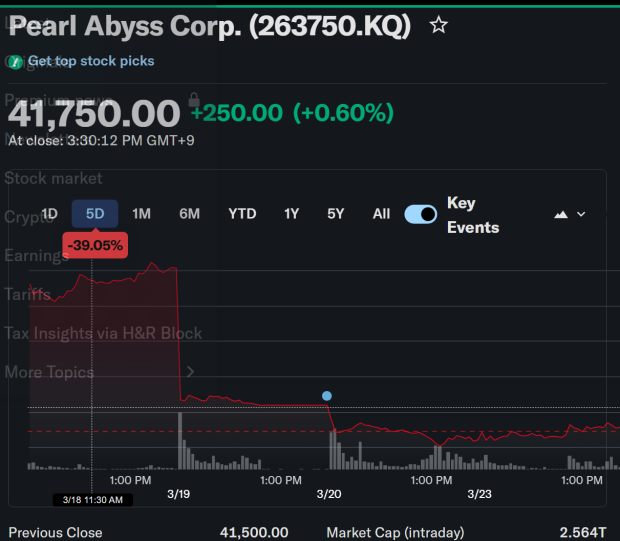Click Pearl Abyss Corp. title heading
The height and width of the screenshot is (541, 620).
pyautogui.click(x=210, y=26)
